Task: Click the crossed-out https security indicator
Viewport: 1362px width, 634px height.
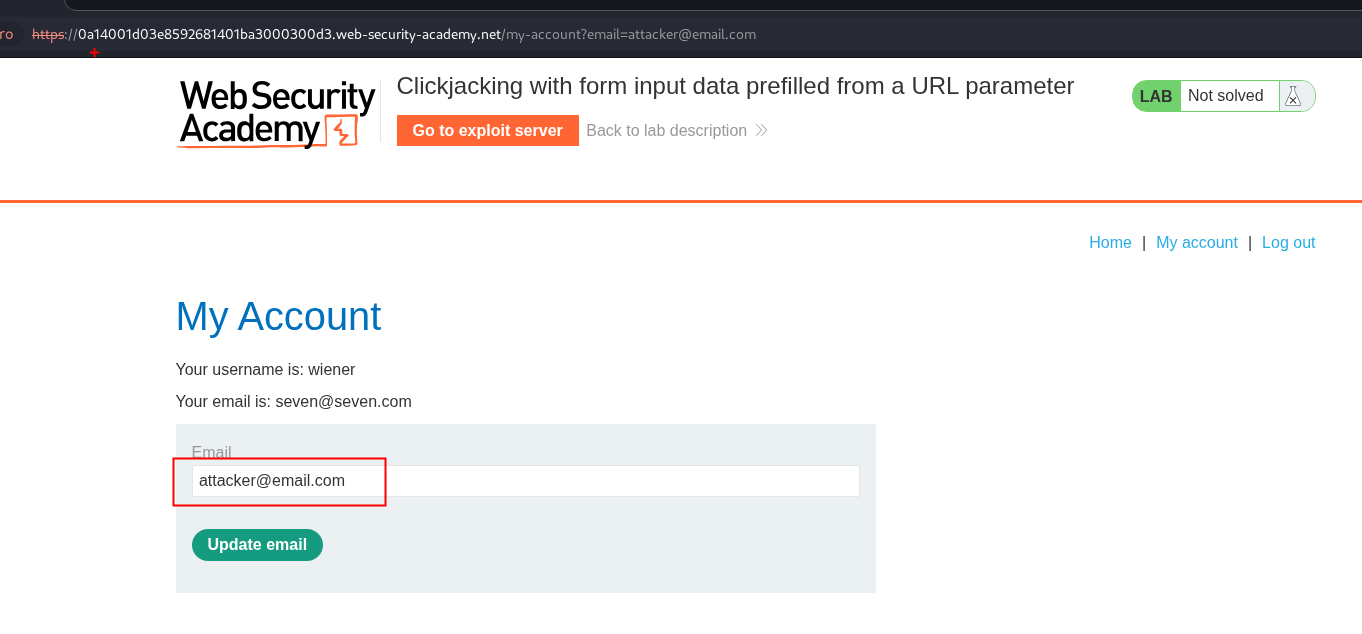Action: [x=47, y=34]
